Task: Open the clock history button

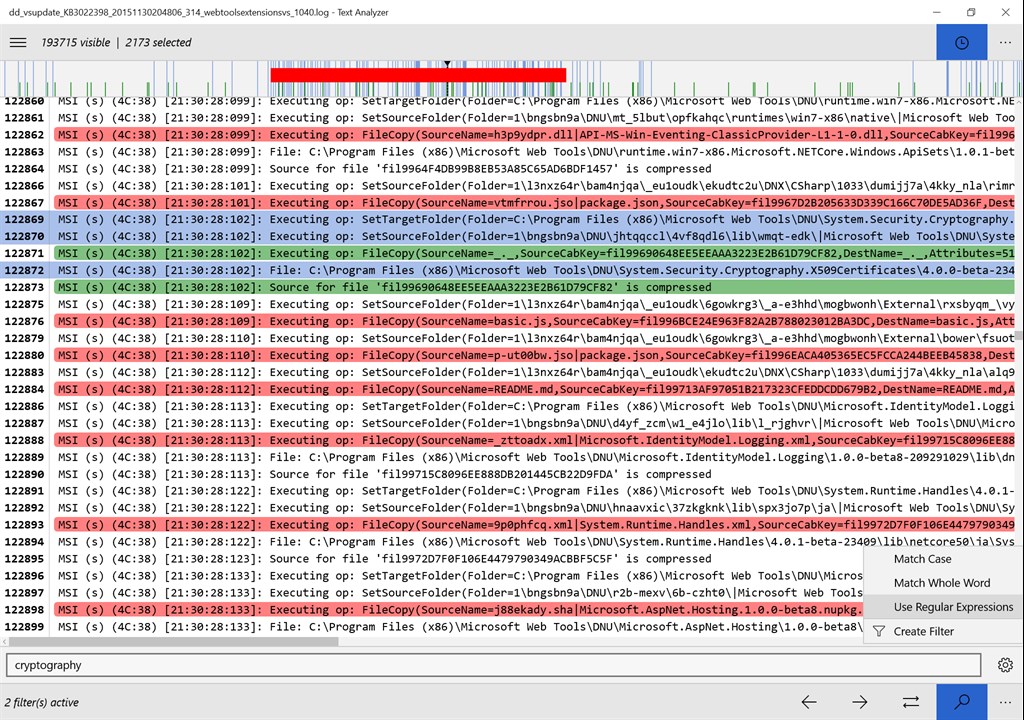Action: click(961, 42)
